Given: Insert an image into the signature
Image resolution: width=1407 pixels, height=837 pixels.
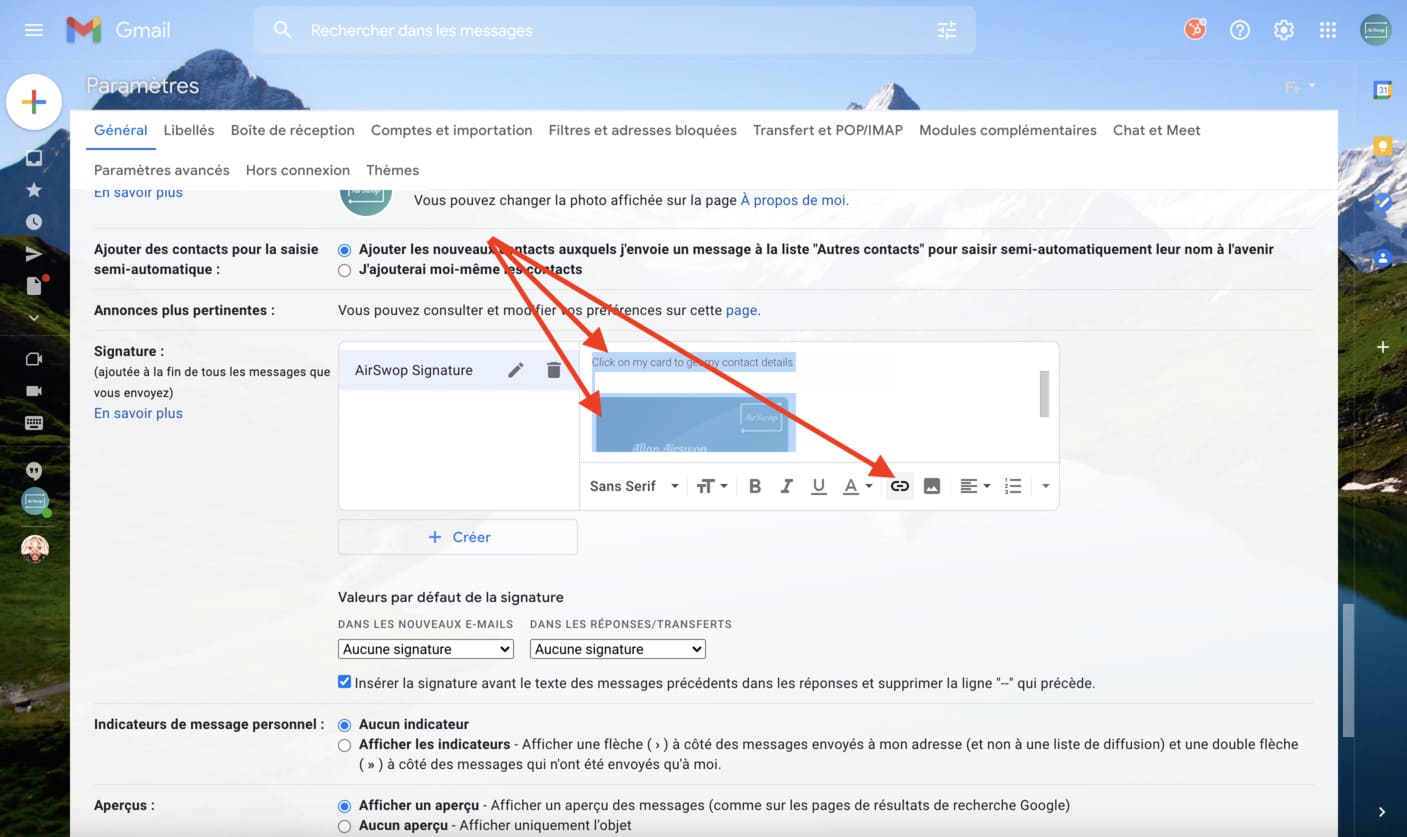Looking at the screenshot, I should coord(932,486).
